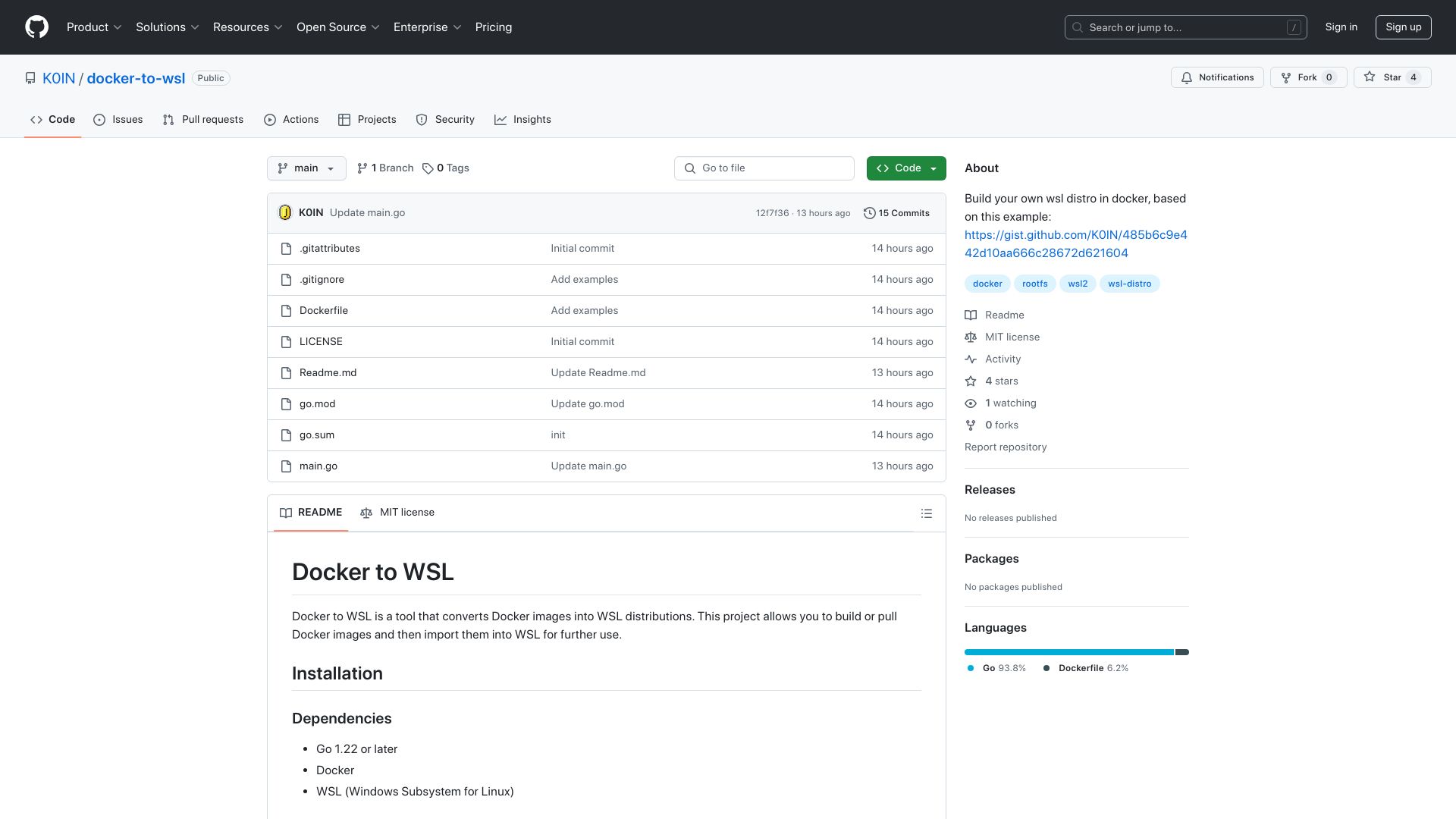The height and width of the screenshot is (819, 1456).
Task: Expand the Solutions menu
Action: pos(168,27)
